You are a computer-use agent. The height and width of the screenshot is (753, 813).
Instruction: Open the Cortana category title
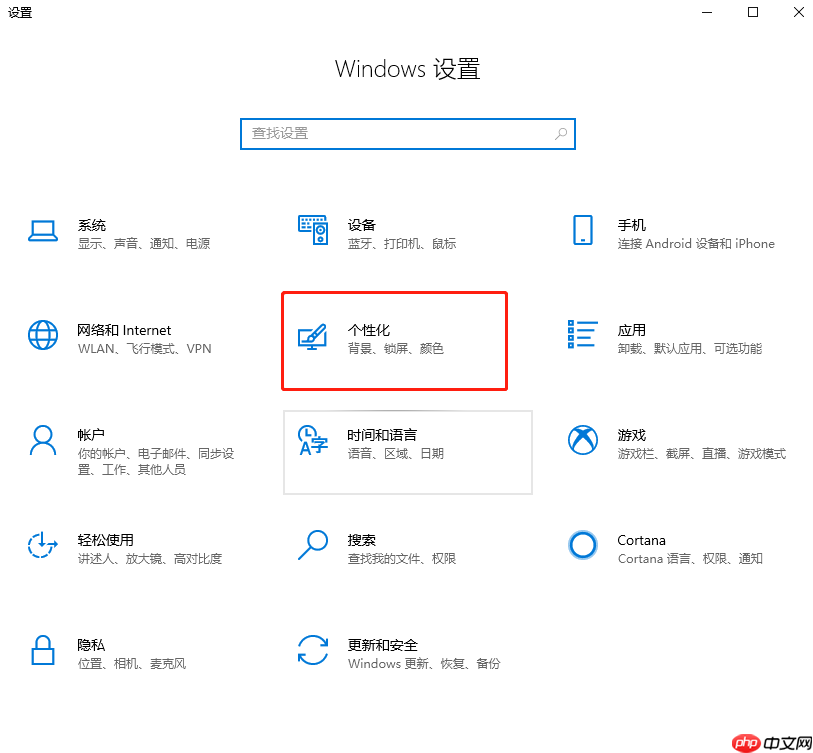[641, 540]
